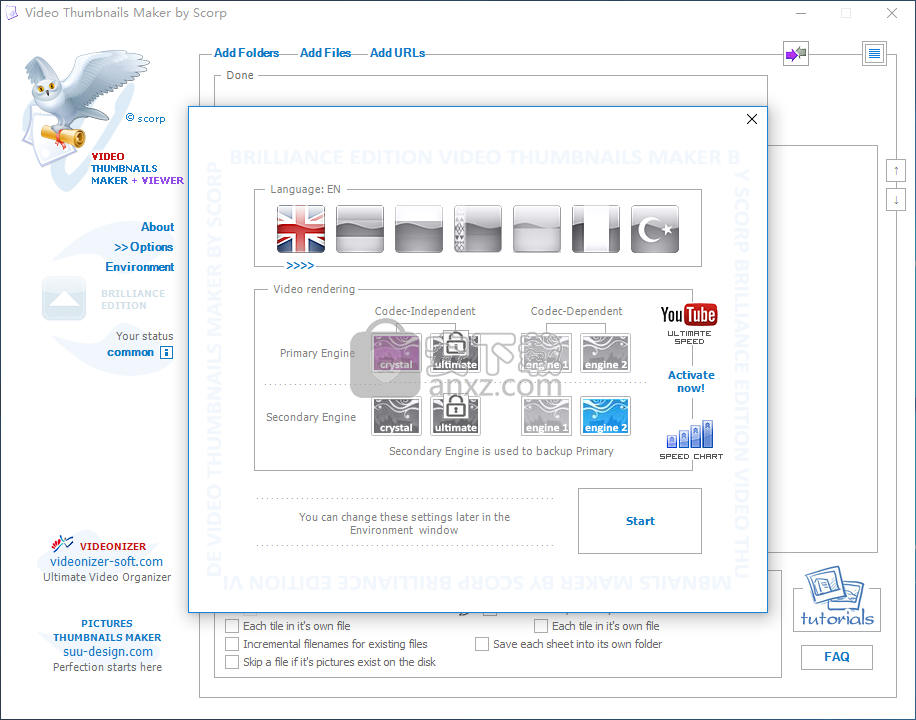Image resolution: width=916 pixels, height=720 pixels.
Task: Select crystal as Secondary Engine
Action: point(397,416)
